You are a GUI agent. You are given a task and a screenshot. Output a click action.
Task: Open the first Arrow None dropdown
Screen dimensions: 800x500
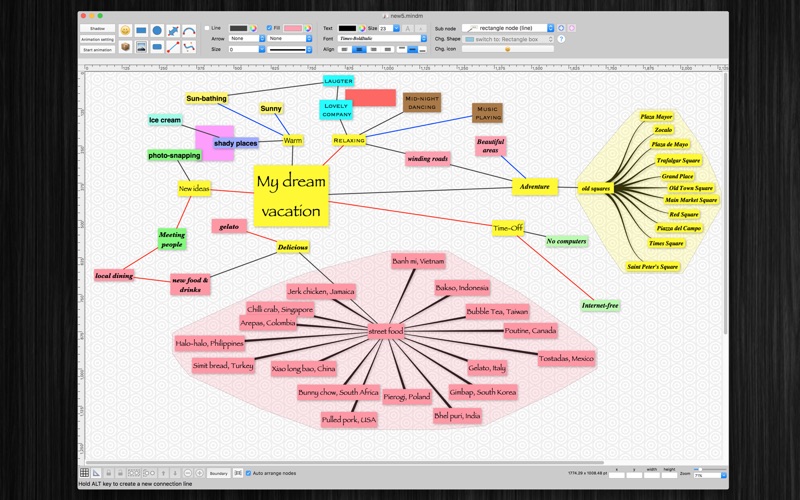(x=247, y=38)
